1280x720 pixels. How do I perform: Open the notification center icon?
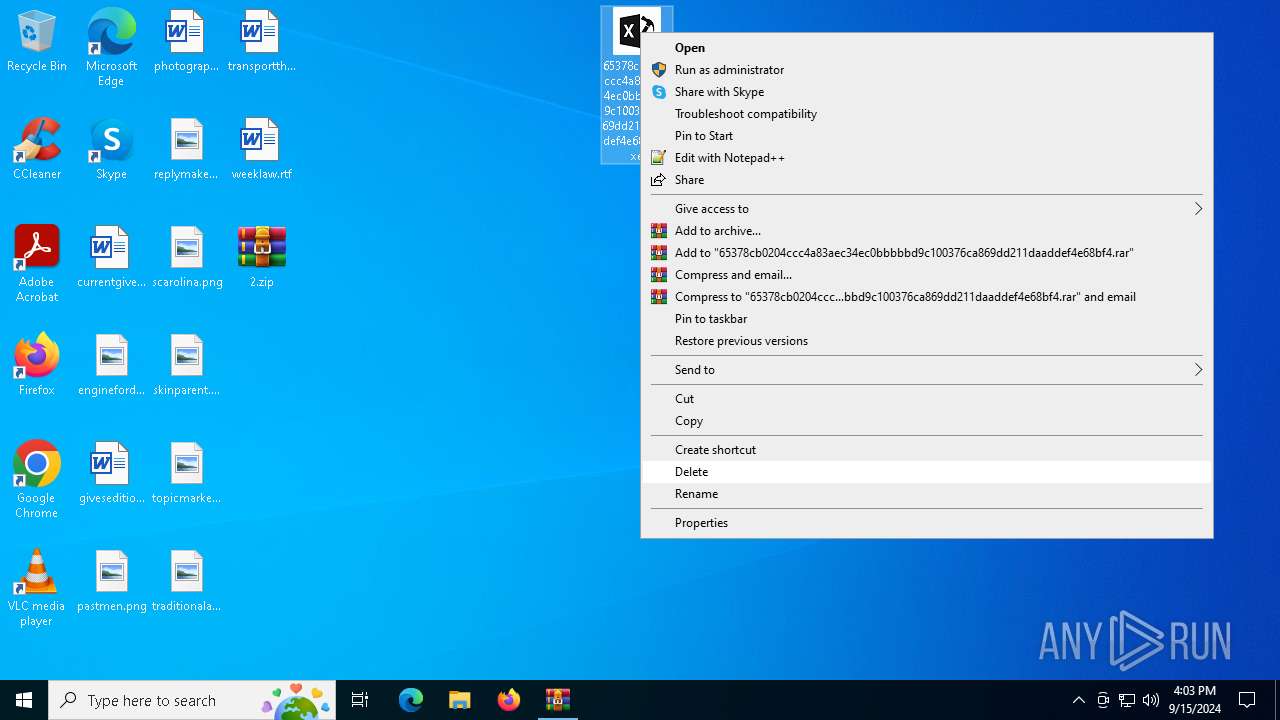pyautogui.click(x=1247, y=700)
